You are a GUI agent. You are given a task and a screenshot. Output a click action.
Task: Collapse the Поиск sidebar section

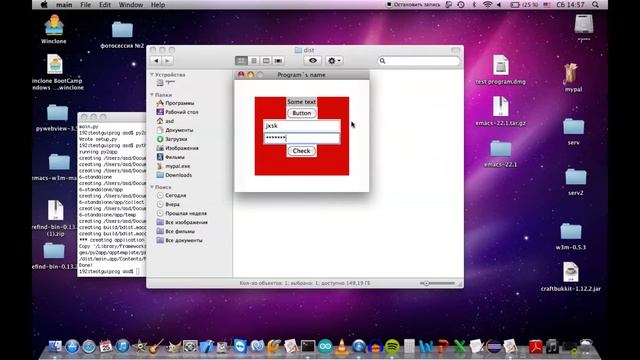pyautogui.click(x=152, y=187)
